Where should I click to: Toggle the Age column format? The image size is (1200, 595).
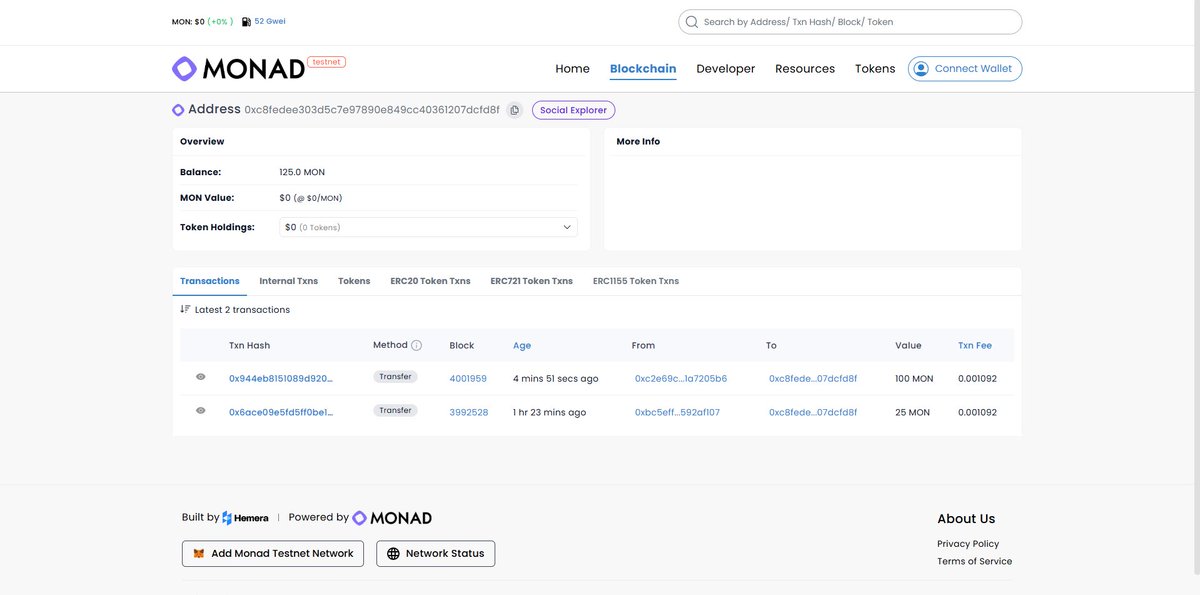tap(522, 345)
